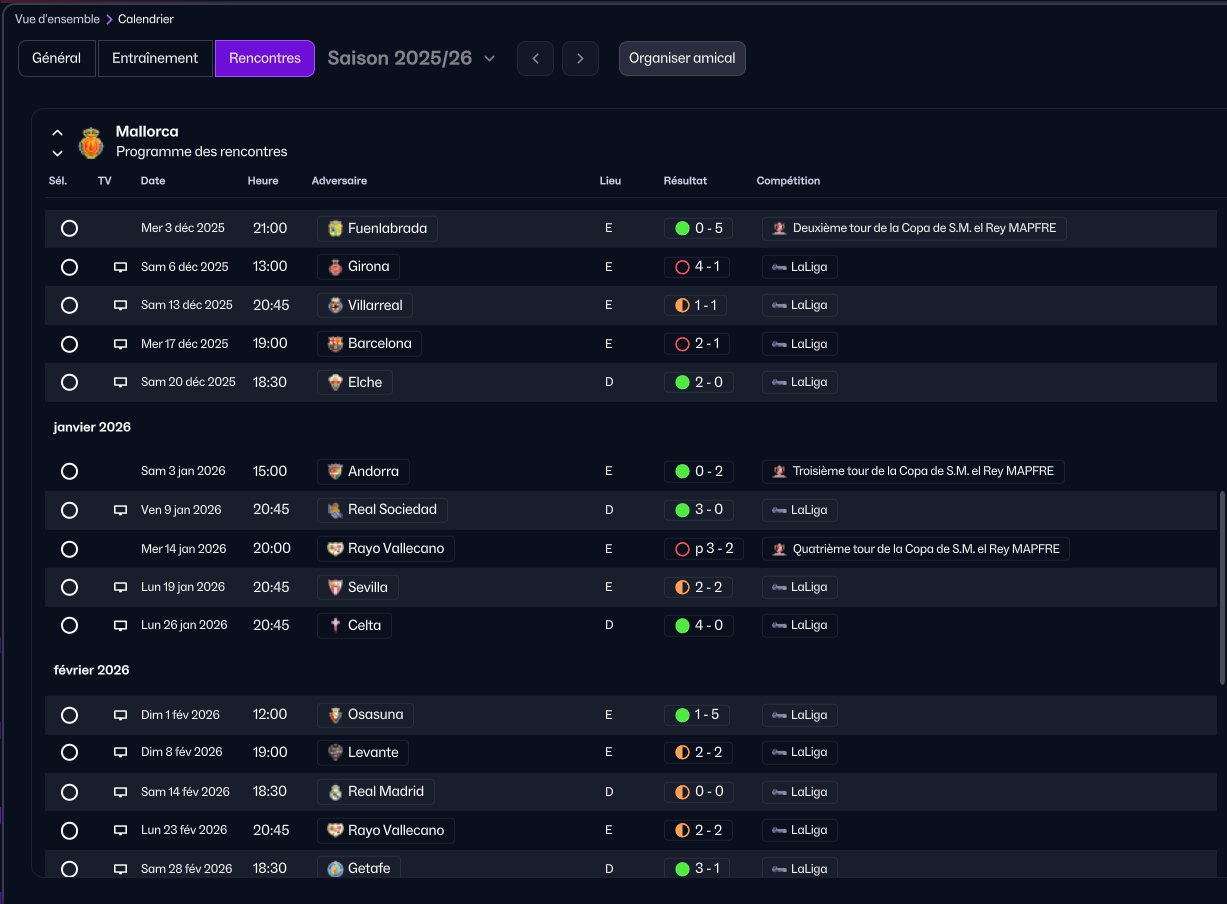Click the Barcelona crest in the opponent column
1227x904 pixels.
(x=335, y=344)
